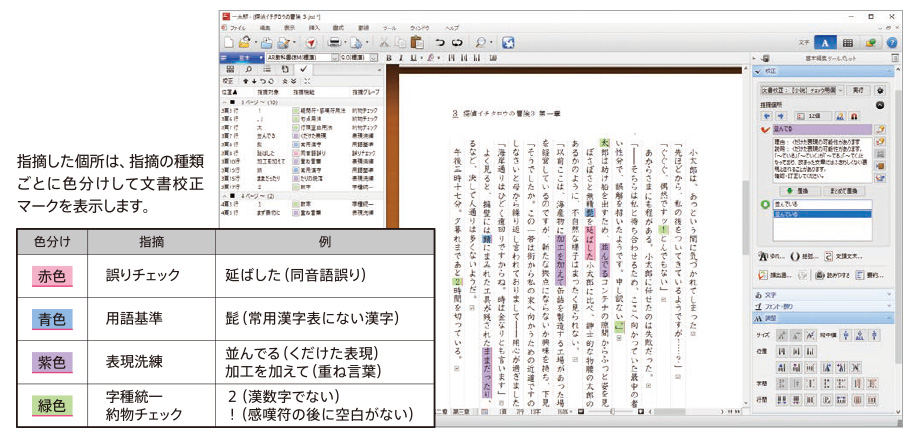Cut selection with the scissors icon
920x447 pixels.
[x=384, y=43]
